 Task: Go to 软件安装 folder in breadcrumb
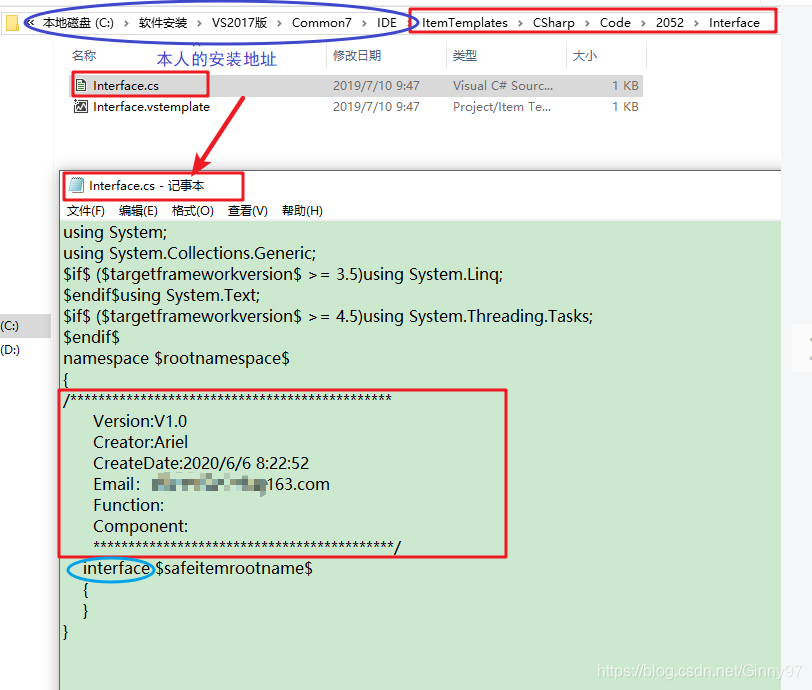point(163,23)
